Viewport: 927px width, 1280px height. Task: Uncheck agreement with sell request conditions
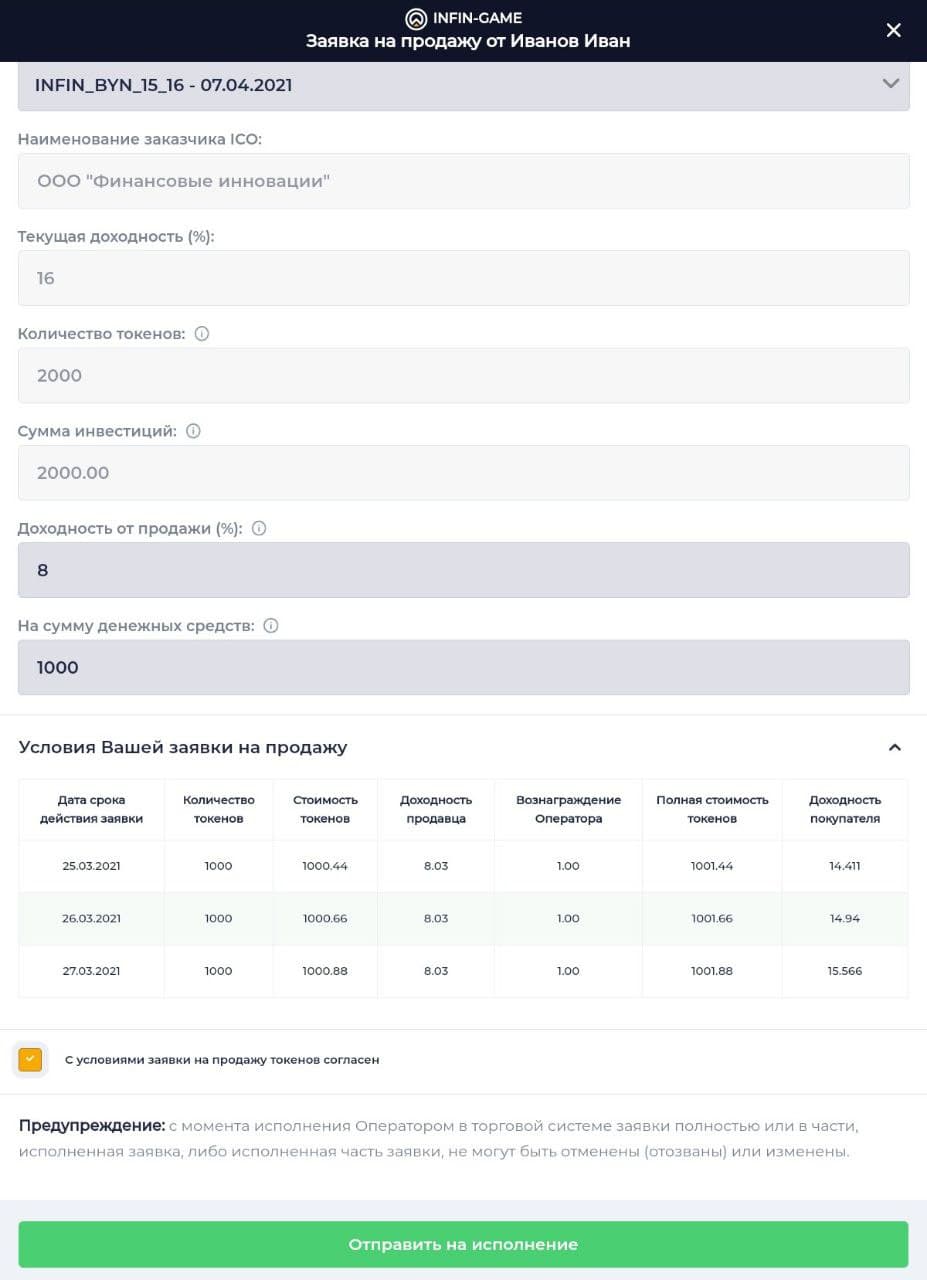coord(30,1059)
